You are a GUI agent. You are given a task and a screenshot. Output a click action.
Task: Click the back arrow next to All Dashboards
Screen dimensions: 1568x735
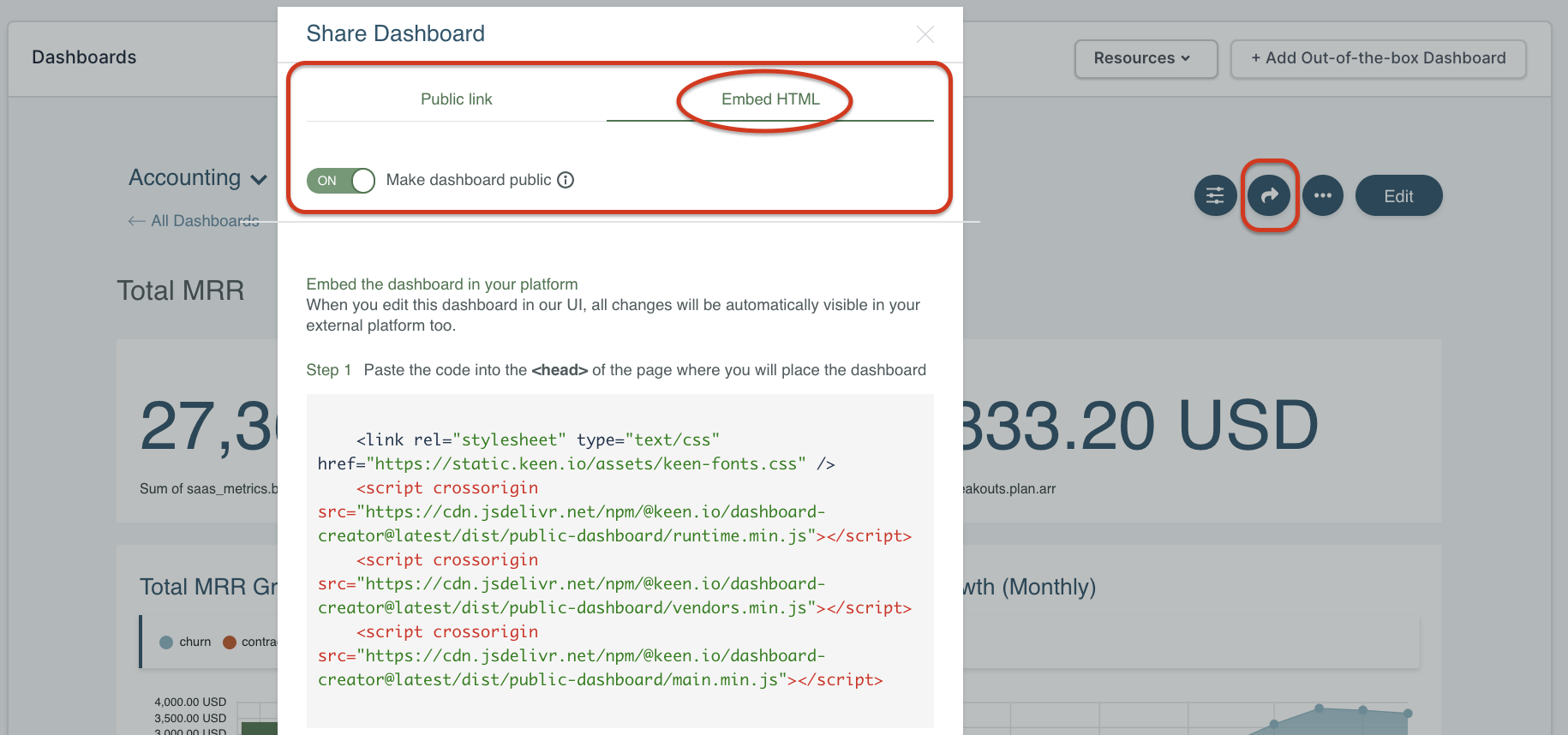click(x=136, y=221)
